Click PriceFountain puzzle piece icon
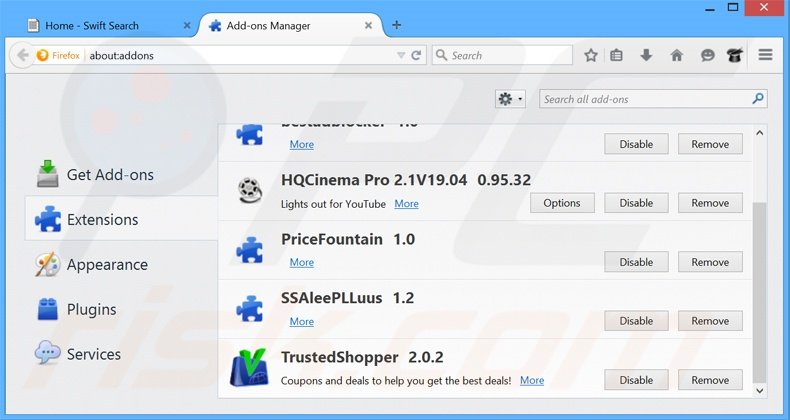The image size is (790, 420). [250, 250]
